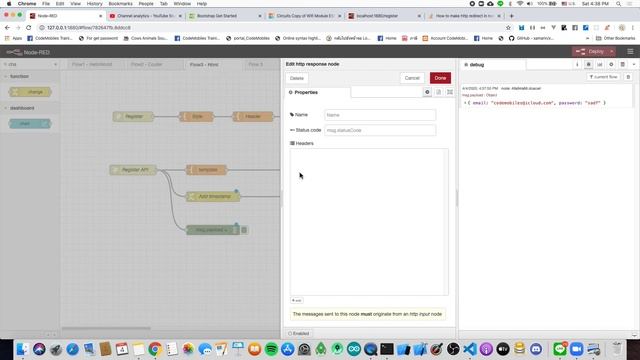Reload the browser page
The height and width of the screenshot is (360, 640).
point(29,28)
